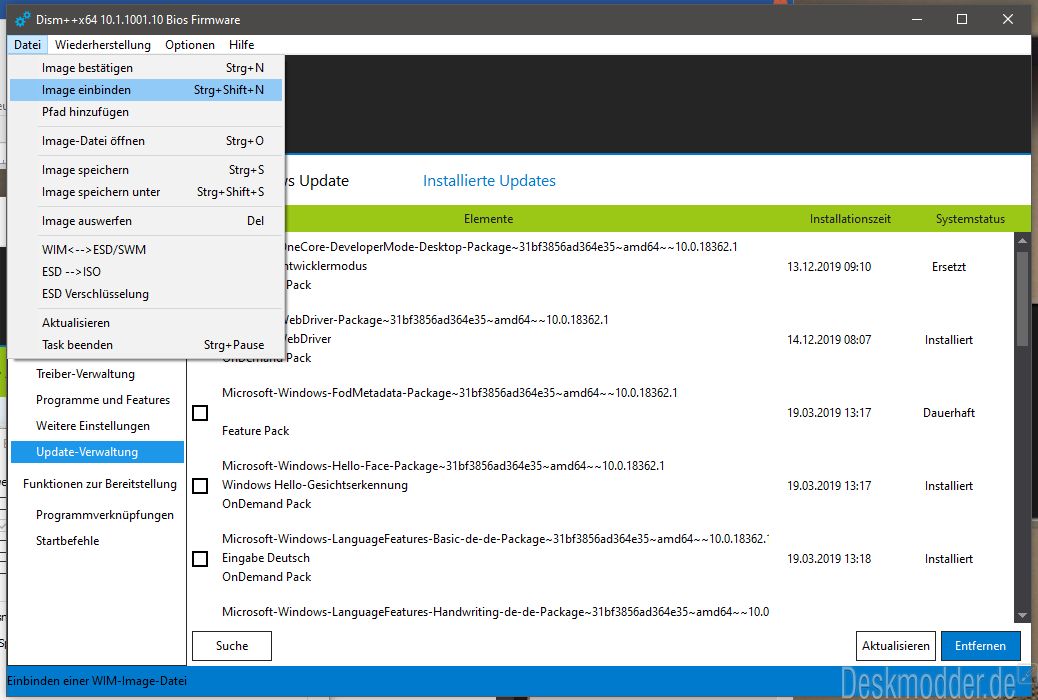Select Funktionen zur Bereitstellung sidebar group
1038x700 pixels.
[x=100, y=484]
